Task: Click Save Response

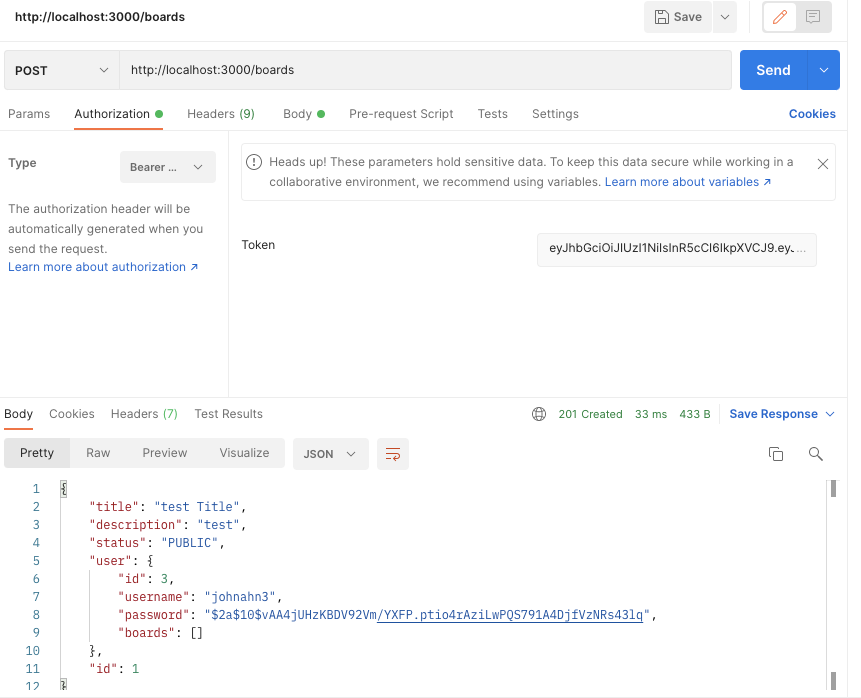Action: pos(773,414)
